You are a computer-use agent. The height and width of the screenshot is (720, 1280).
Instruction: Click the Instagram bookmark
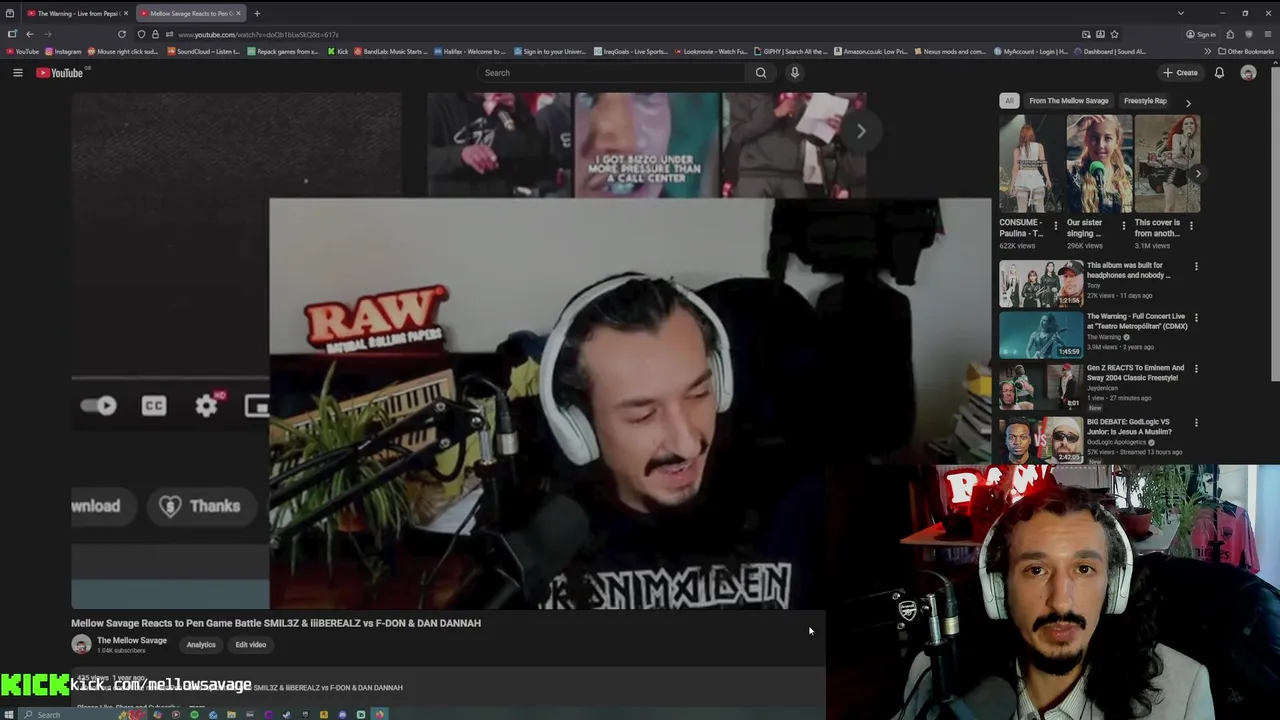64,51
